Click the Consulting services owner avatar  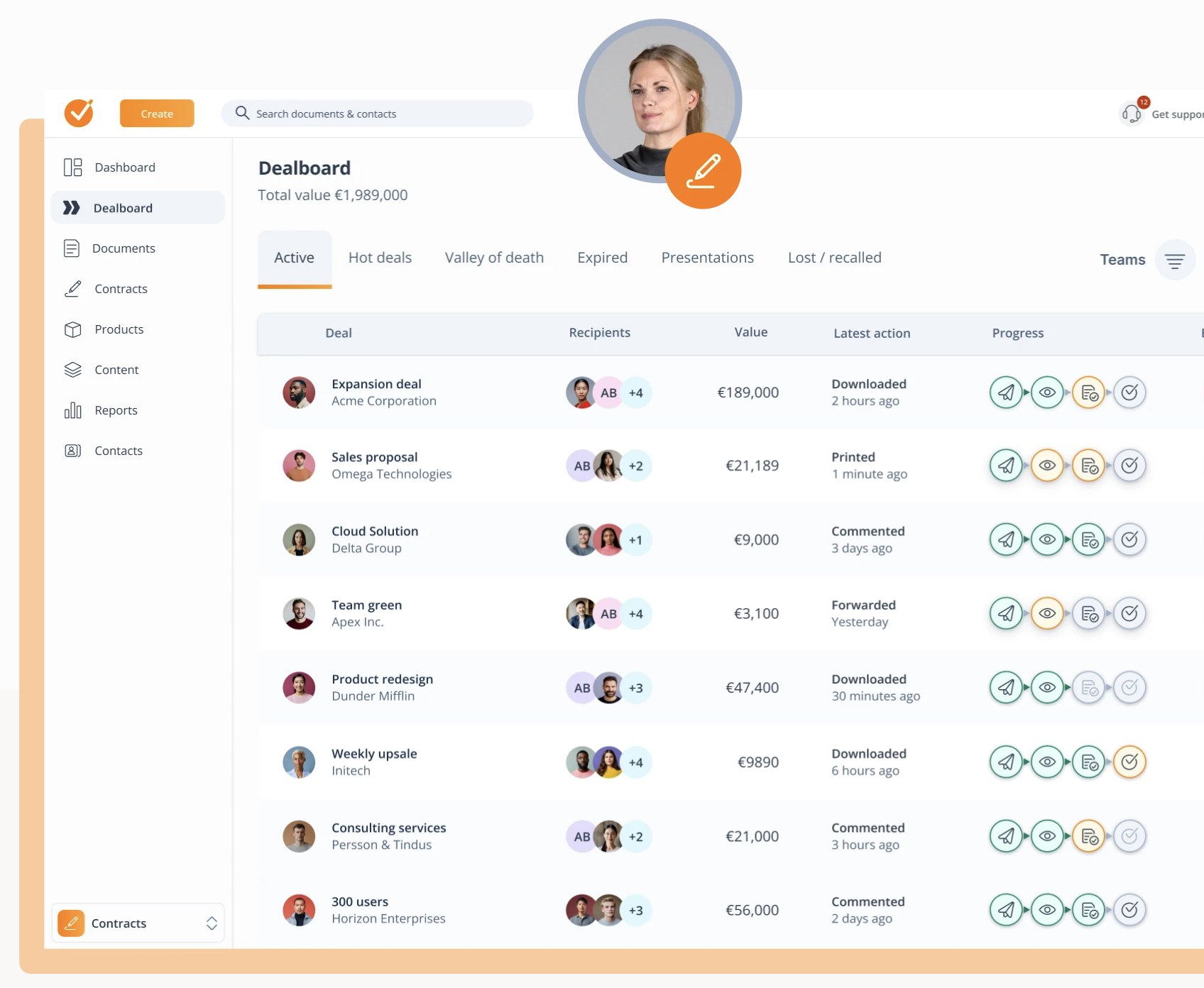[x=299, y=837]
